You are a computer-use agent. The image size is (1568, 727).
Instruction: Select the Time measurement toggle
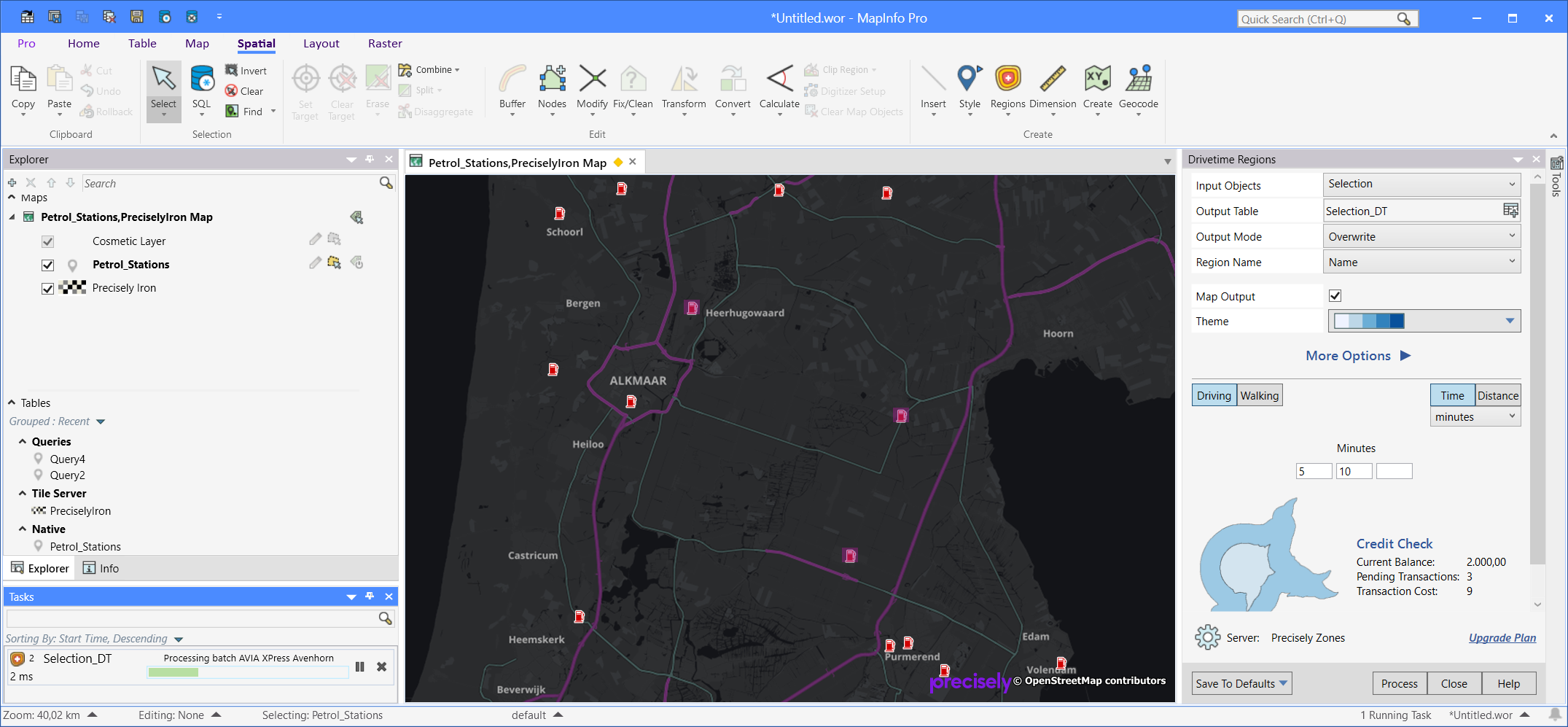pos(1452,395)
